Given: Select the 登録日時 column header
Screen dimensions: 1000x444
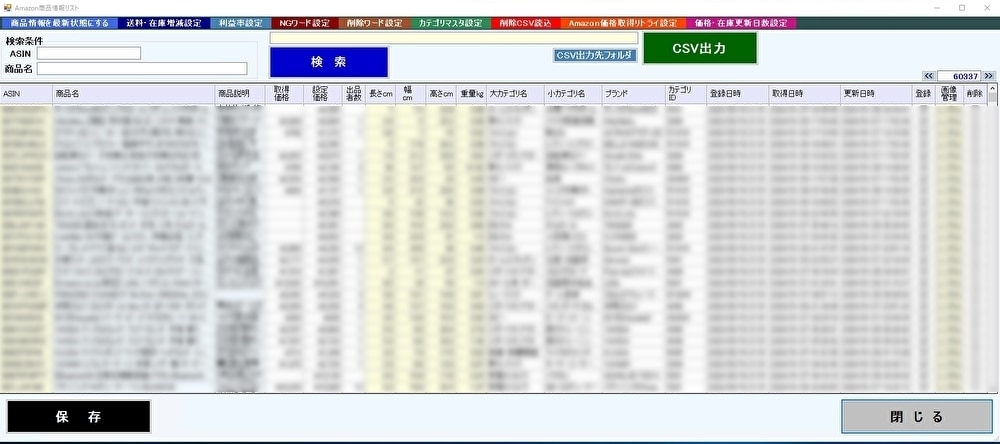Looking at the screenshot, I should tap(737, 94).
